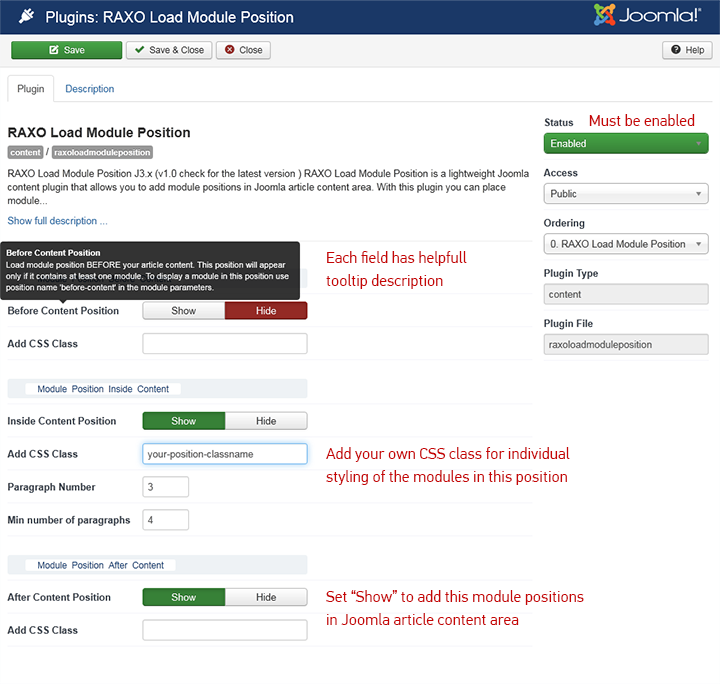Open the Access Public dropdown
This screenshot has height=684, width=720.
(x=626, y=194)
